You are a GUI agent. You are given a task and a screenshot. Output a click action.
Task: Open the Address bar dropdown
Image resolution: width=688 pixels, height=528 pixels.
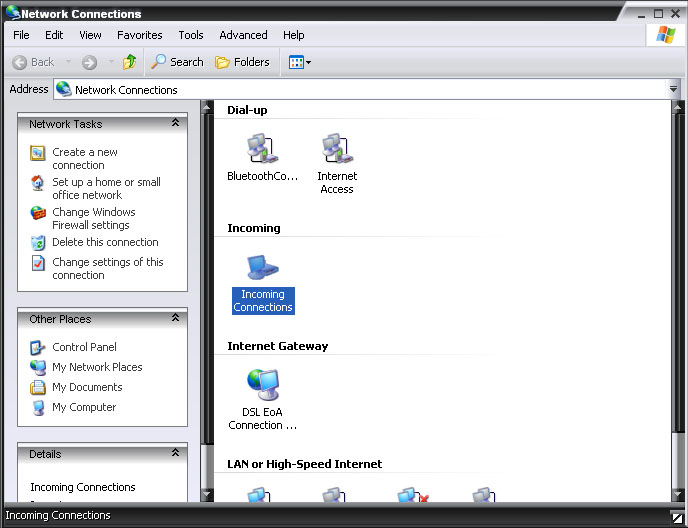pos(673,89)
